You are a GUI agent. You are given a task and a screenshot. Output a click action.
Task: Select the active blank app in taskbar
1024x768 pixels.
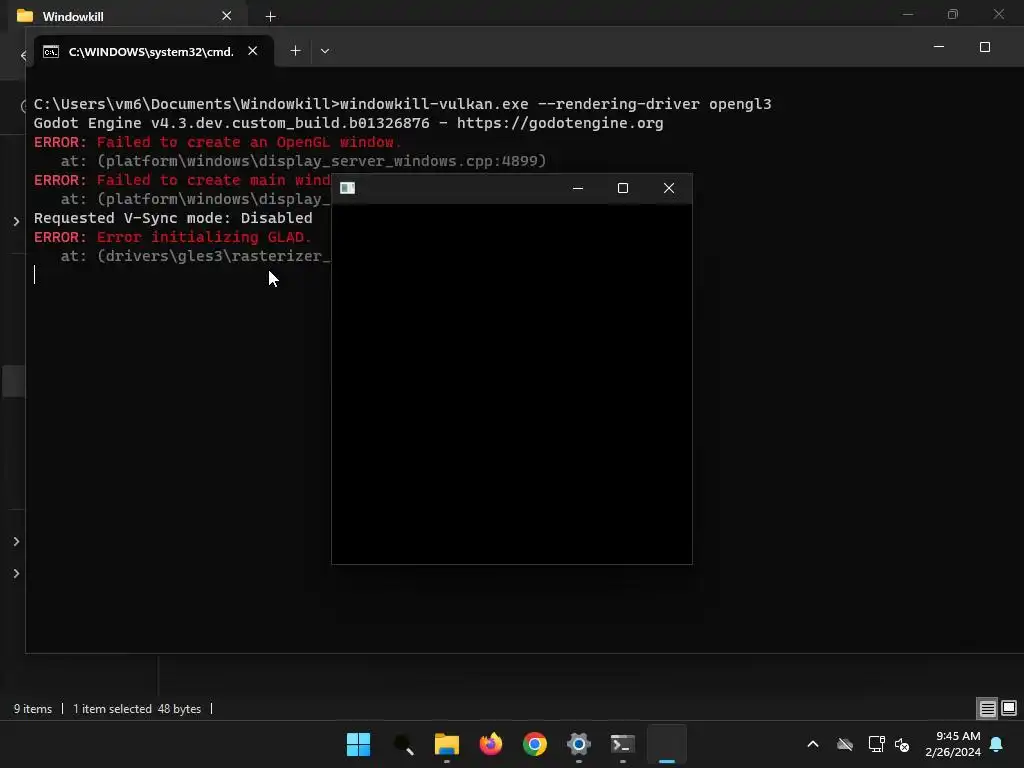coord(667,744)
